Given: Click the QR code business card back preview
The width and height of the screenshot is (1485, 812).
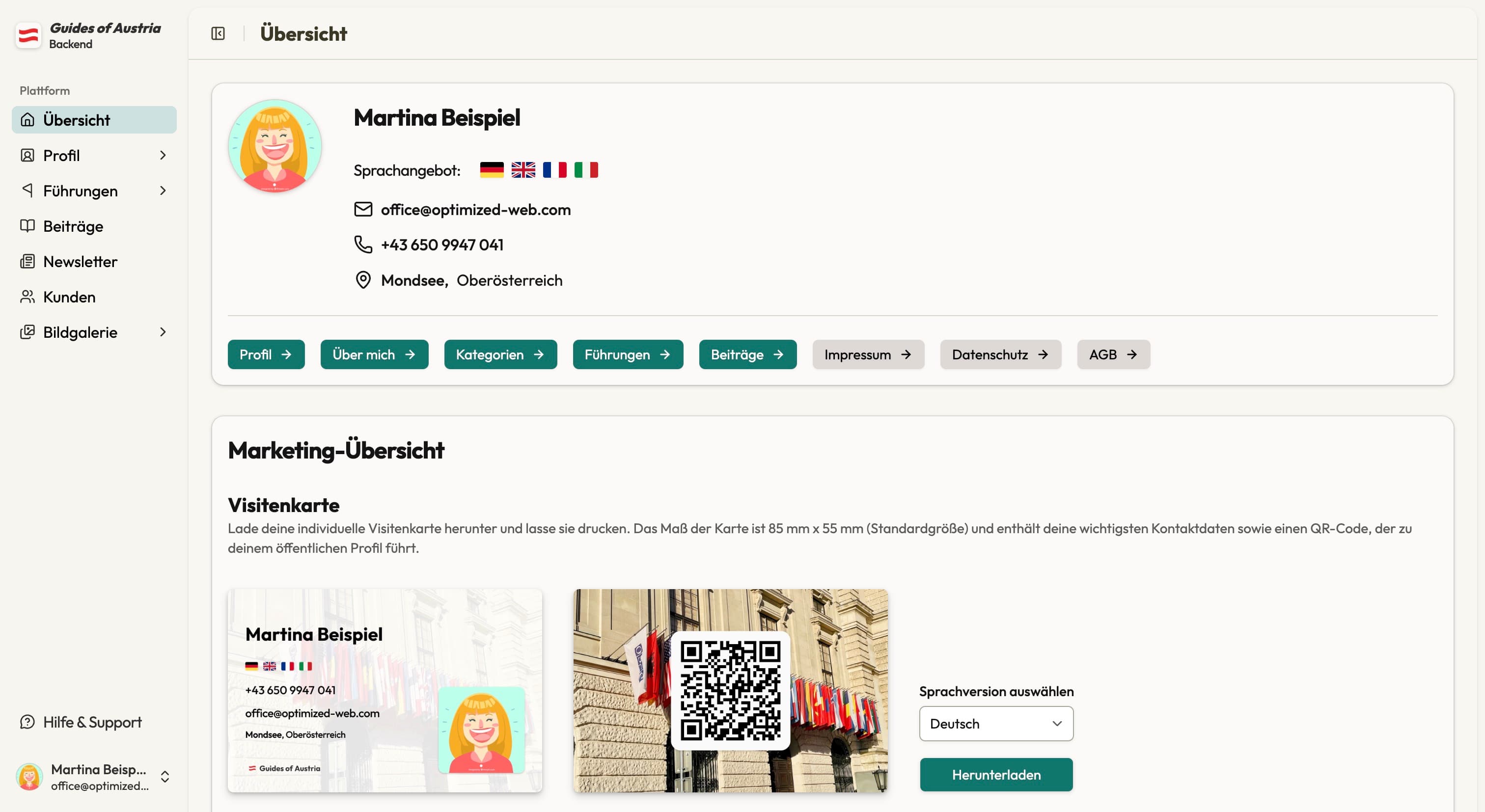Looking at the screenshot, I should tap(730, 690).
